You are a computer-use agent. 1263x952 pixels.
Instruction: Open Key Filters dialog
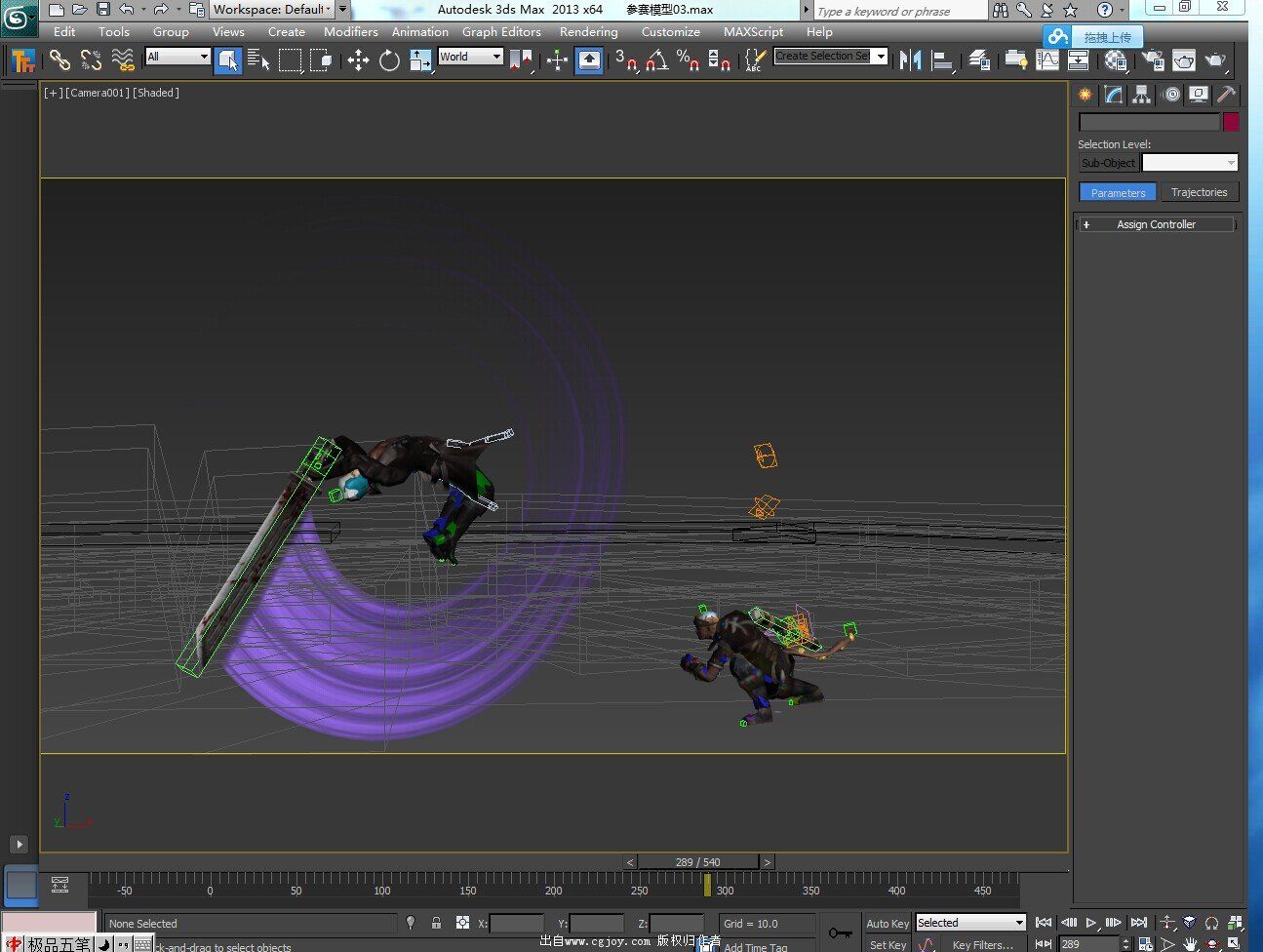982,944
